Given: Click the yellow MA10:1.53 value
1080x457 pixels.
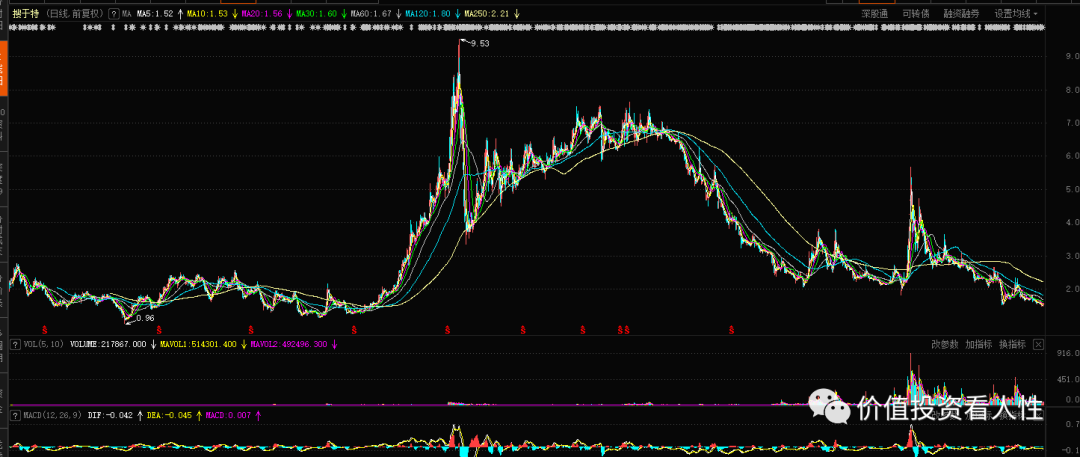Looking at the screenshot, I should [x=208, y=14].
